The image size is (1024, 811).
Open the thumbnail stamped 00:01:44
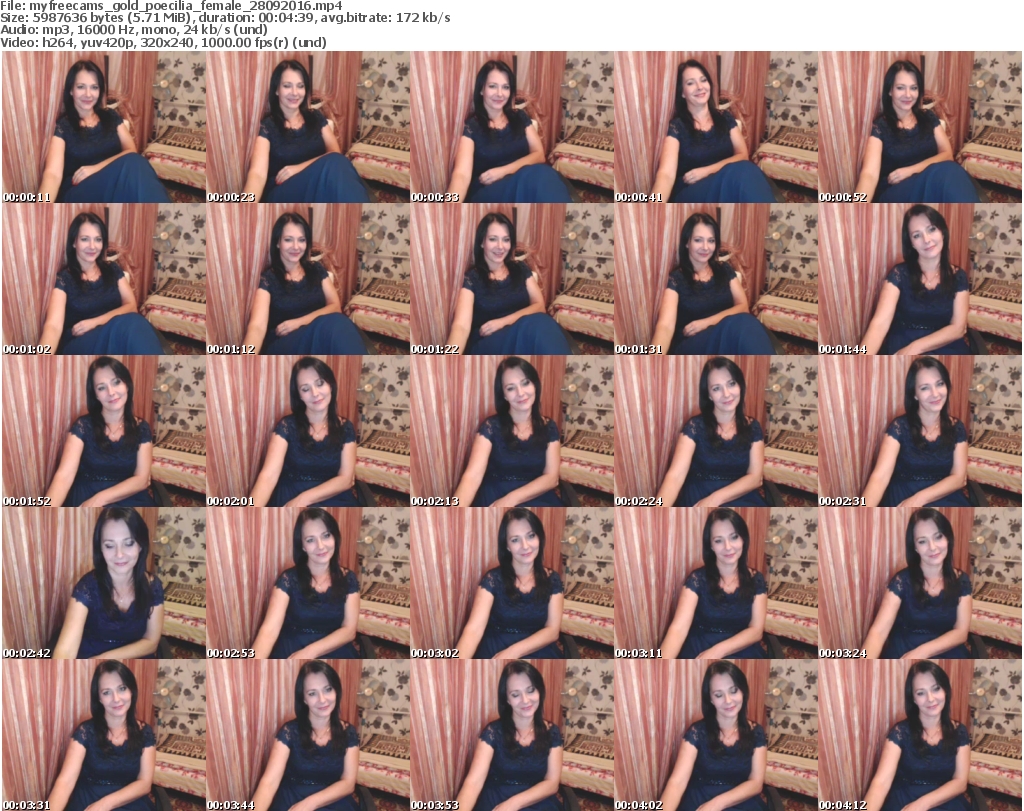(x=920, y=279)
